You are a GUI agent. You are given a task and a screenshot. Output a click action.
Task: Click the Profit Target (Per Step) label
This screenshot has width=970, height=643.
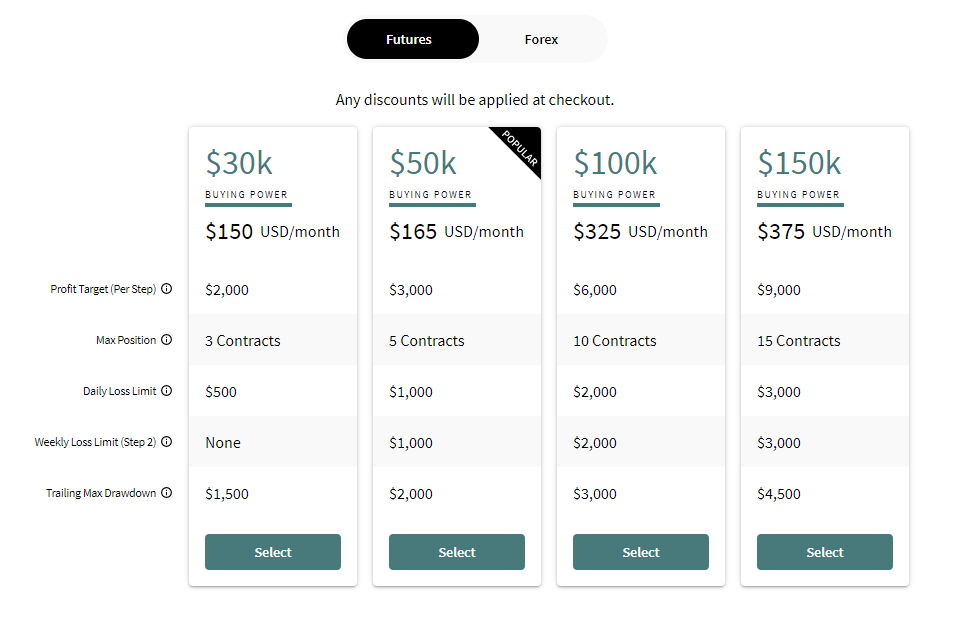(103, 289)
